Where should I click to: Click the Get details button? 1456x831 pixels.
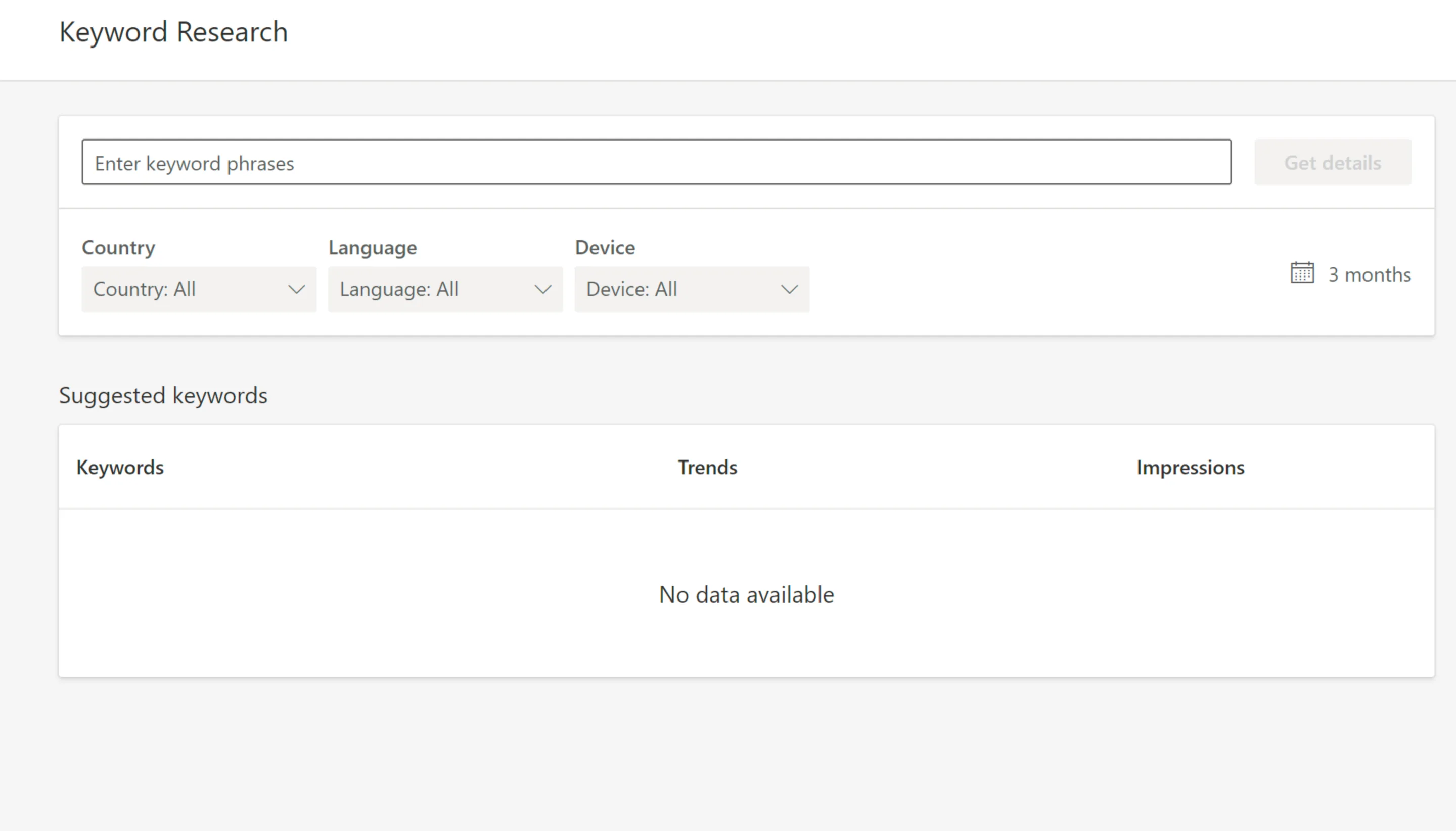(x=1333, y=162)
